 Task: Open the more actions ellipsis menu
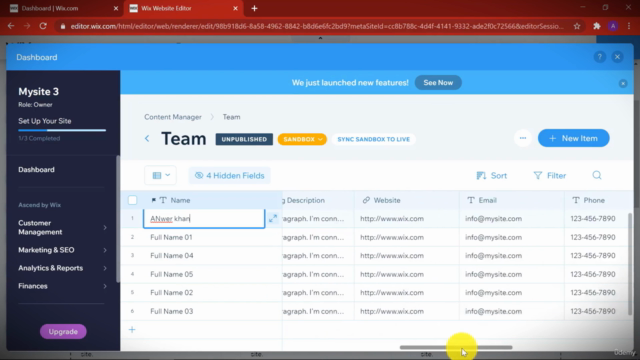[523, 138]
